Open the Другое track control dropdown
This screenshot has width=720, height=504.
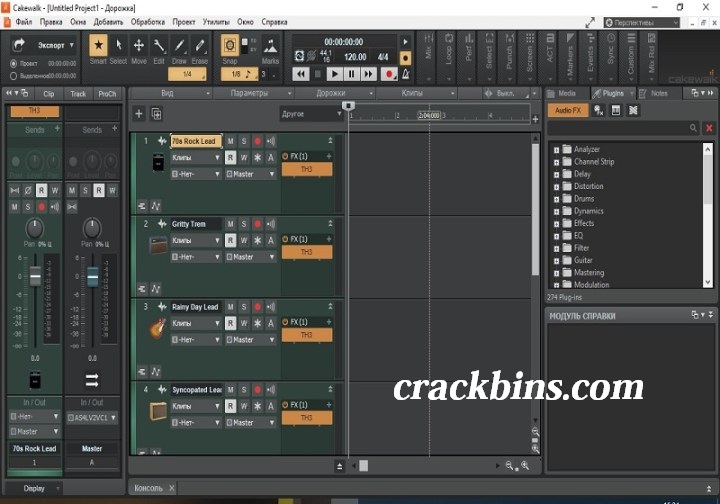(x=311, y=114)
